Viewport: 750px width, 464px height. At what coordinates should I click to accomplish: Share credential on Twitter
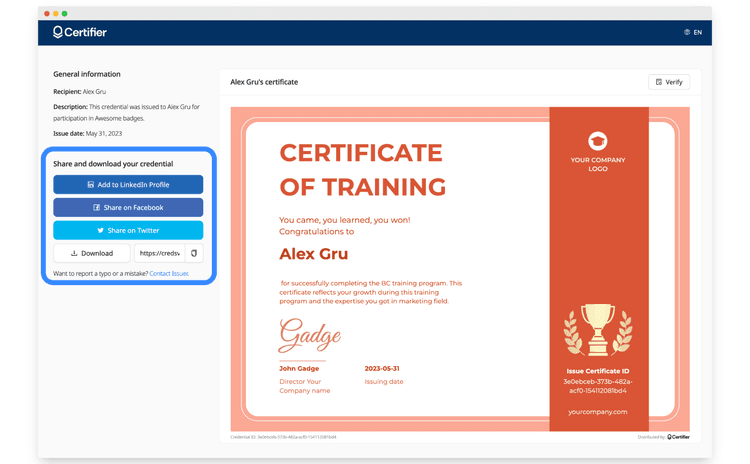point(128,231)
